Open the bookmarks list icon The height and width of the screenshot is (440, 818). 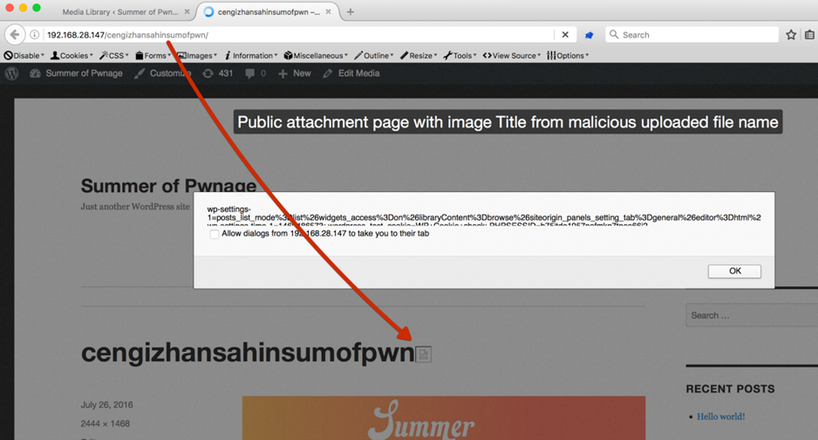pos(810,35)
